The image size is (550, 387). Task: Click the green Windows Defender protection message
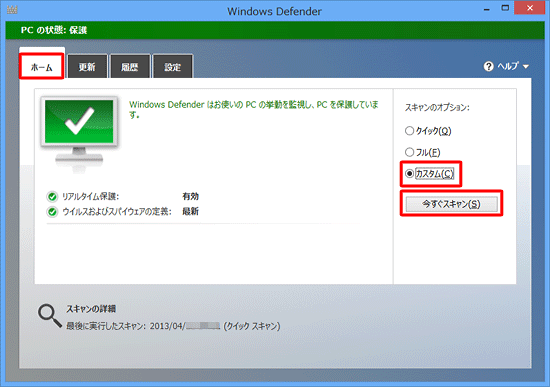click(x=254, y=109)
